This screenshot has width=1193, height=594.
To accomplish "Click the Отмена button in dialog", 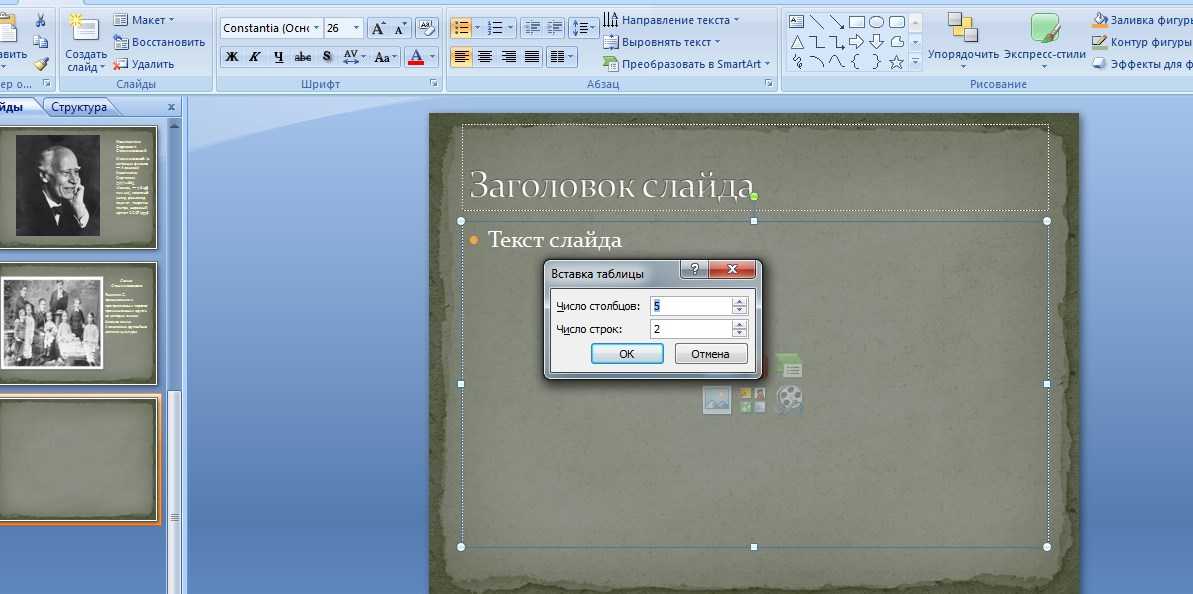I will click(x=711, y=354).
